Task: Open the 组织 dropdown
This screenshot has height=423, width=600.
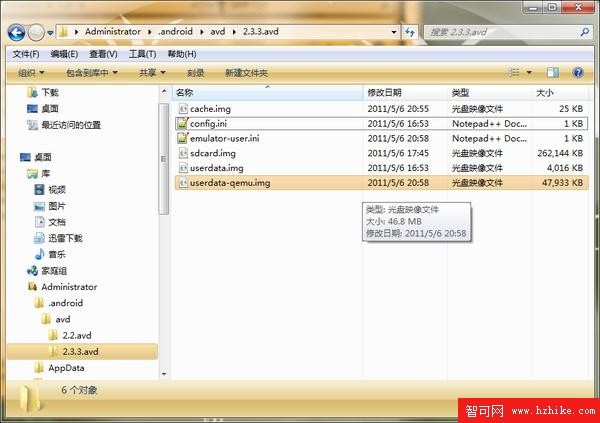Action: click(x=31, y=73)
